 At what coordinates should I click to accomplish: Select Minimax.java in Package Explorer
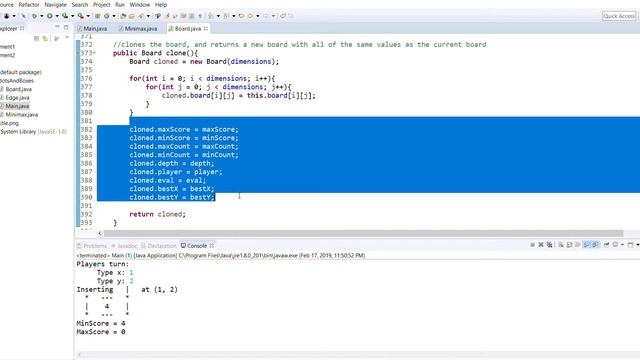pos(22,115)
